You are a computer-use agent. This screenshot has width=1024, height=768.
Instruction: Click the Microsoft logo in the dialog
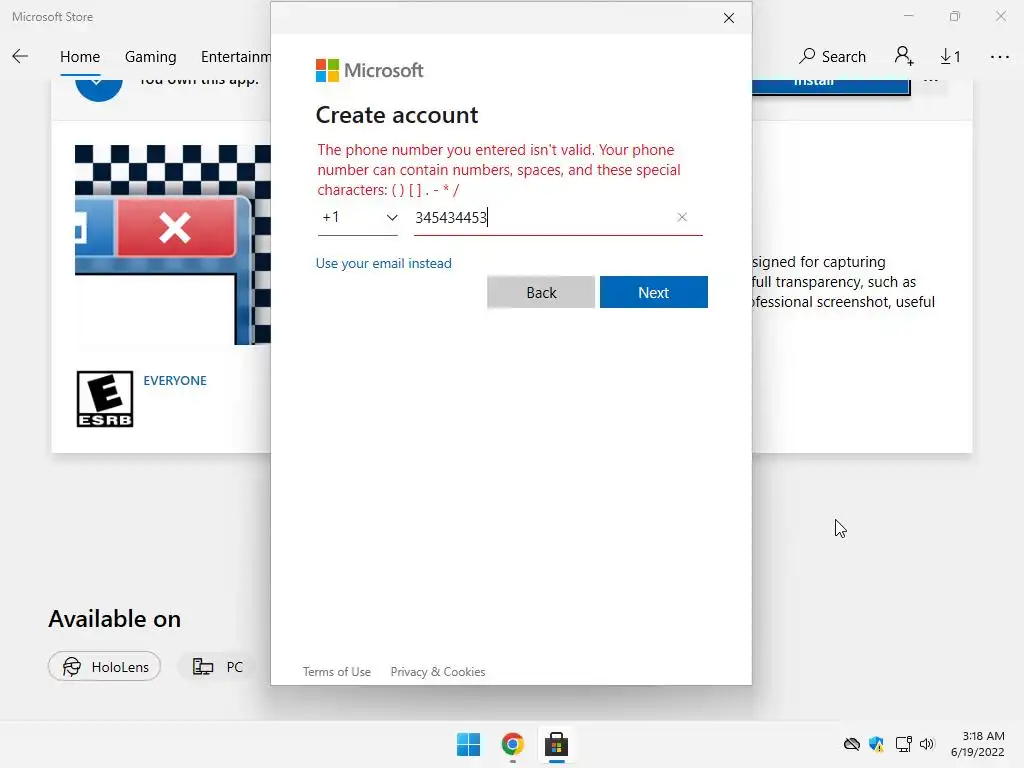click(370, 71)
